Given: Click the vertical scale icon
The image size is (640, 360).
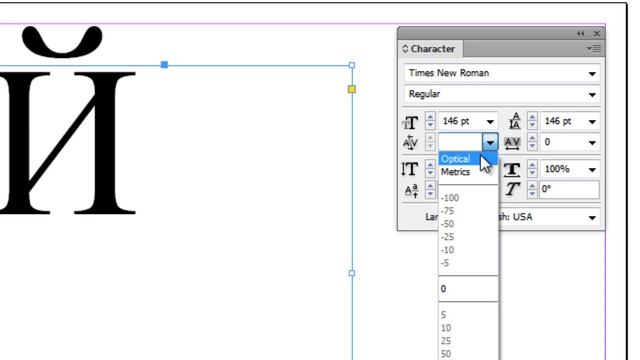Looking at the screenshot, I should (410, 169).
